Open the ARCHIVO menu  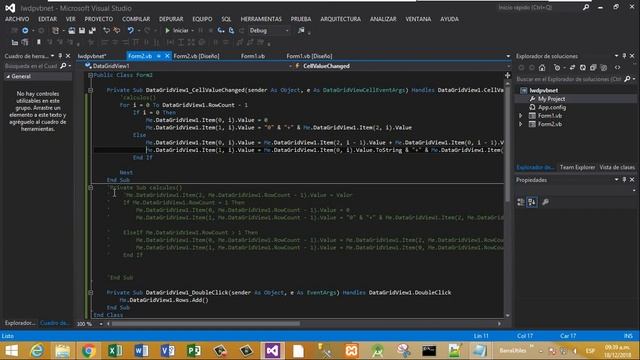(17, 19)
